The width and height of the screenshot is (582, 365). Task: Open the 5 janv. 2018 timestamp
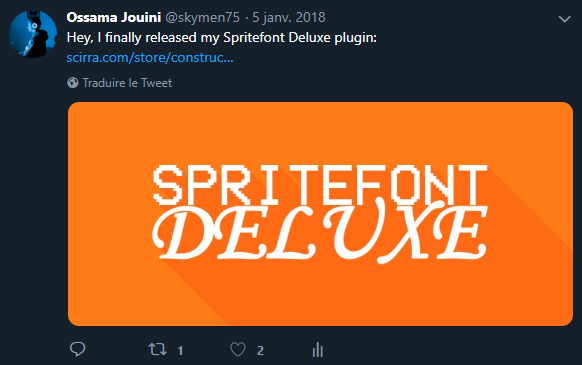pos(289,17)
